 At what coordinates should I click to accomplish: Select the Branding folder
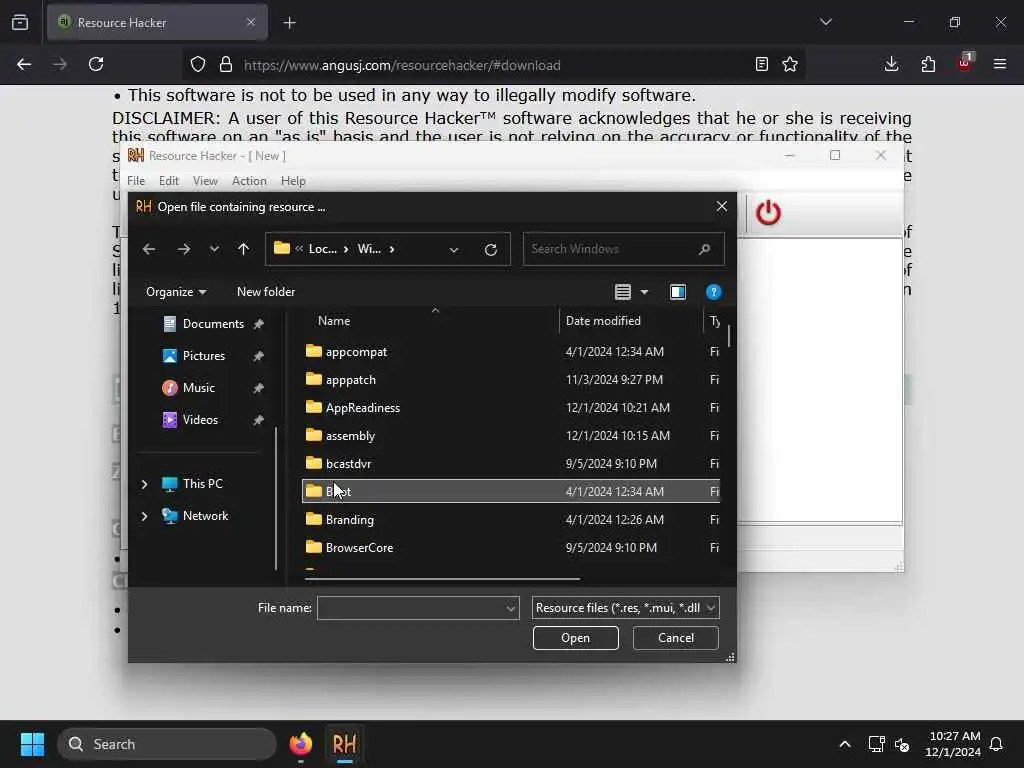pos(511,520)
